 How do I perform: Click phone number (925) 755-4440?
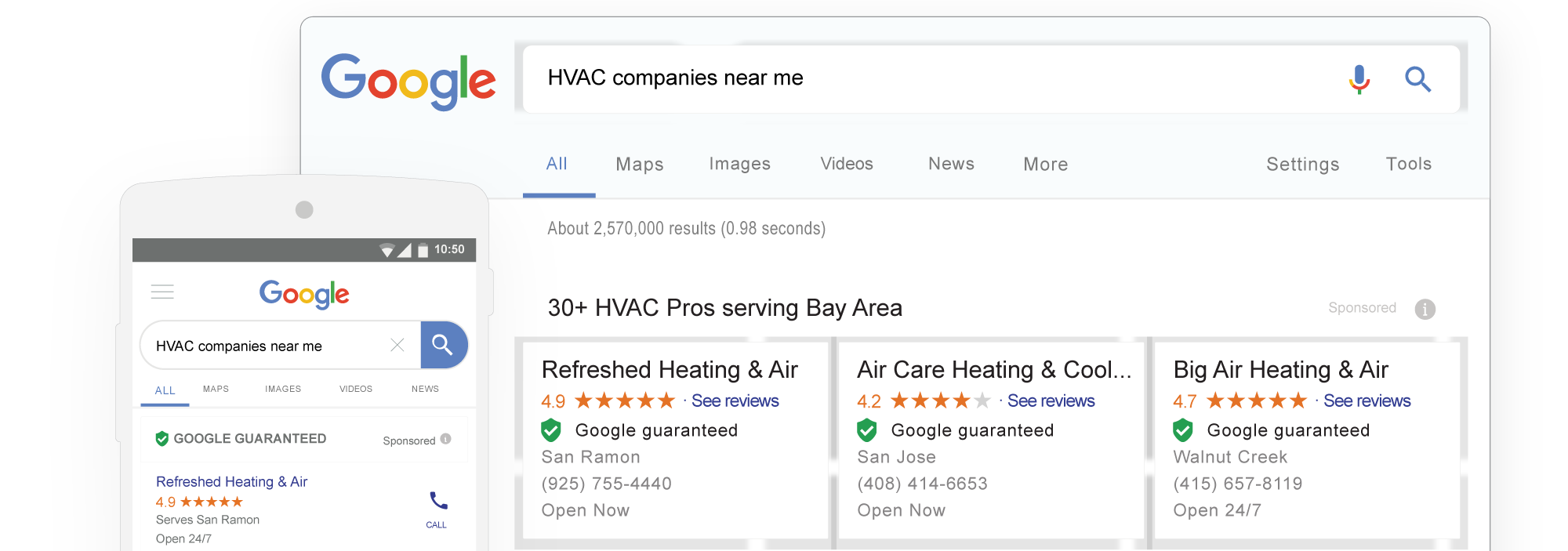click(606, 484)
